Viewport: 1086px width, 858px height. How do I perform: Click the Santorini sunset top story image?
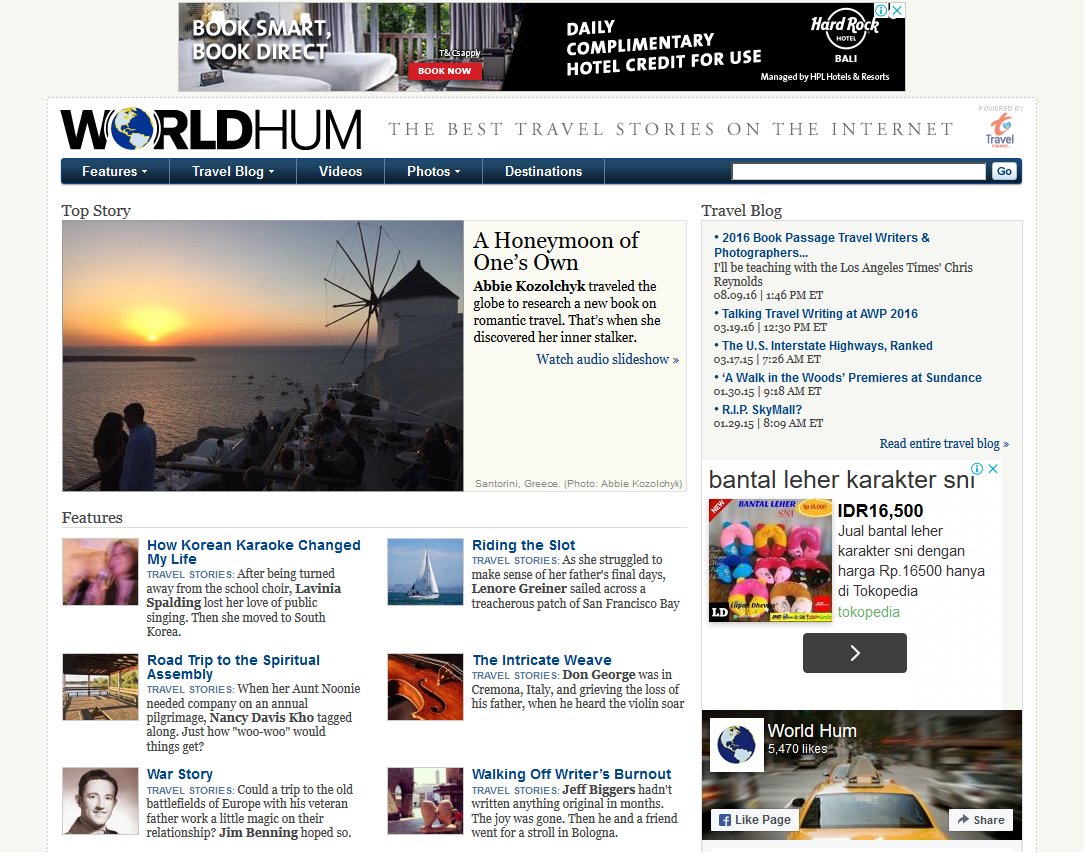[263, 355]
